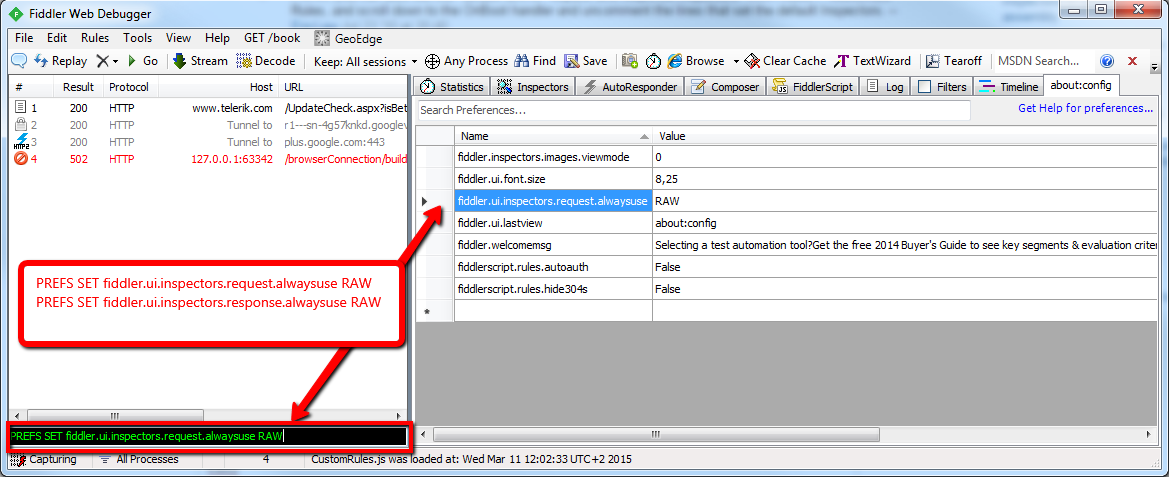Click All Processes filter in status bar

(x=139, y=460)
